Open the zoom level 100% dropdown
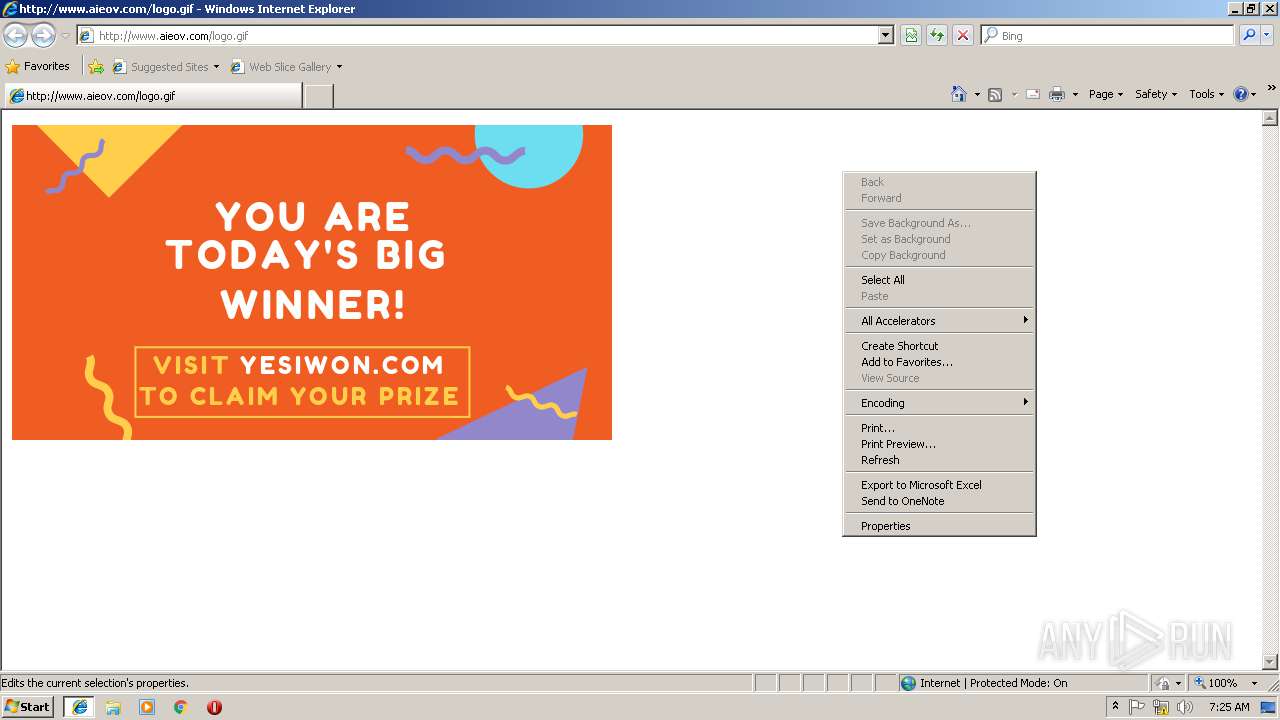The height and width of the screenshot is (720, 1280). [1254, 683]
